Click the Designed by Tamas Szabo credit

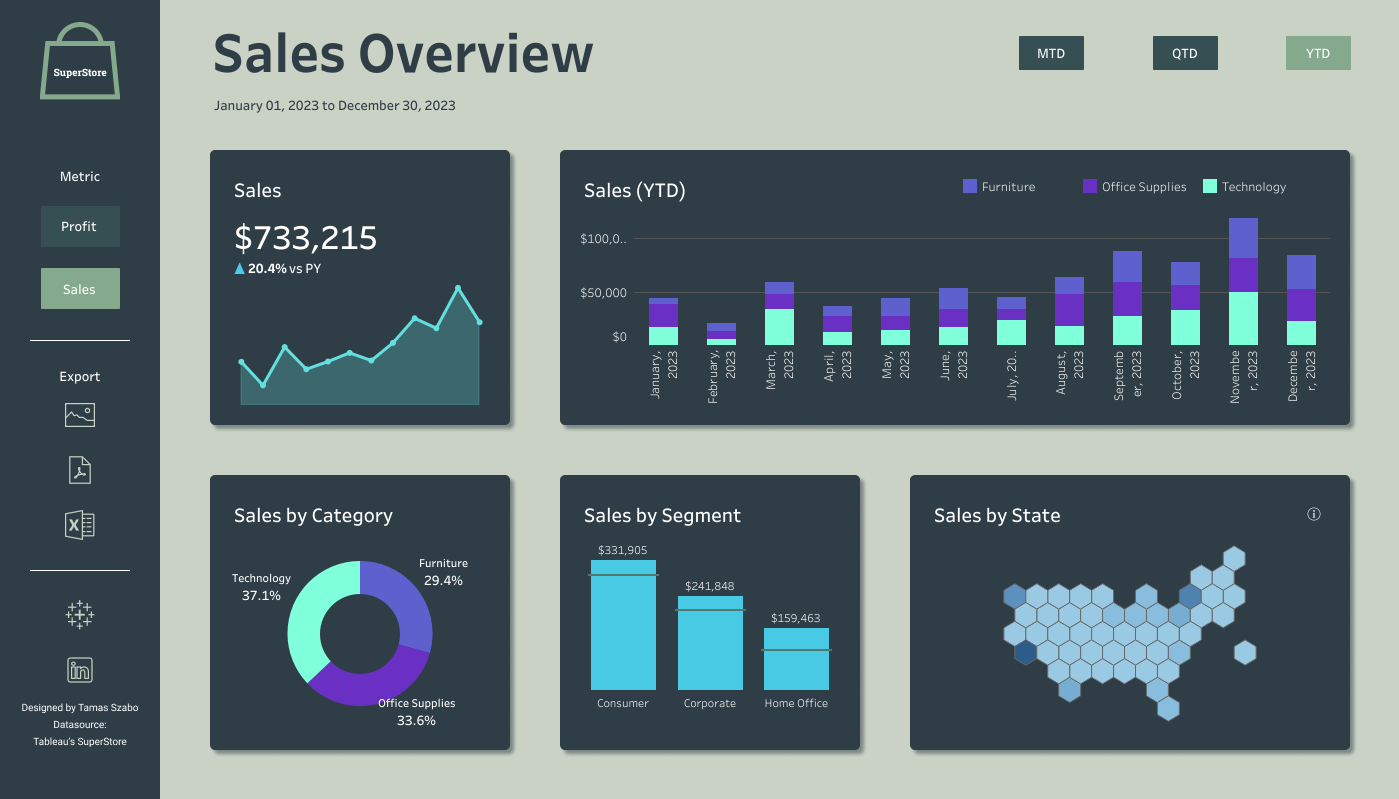[80, 707]
